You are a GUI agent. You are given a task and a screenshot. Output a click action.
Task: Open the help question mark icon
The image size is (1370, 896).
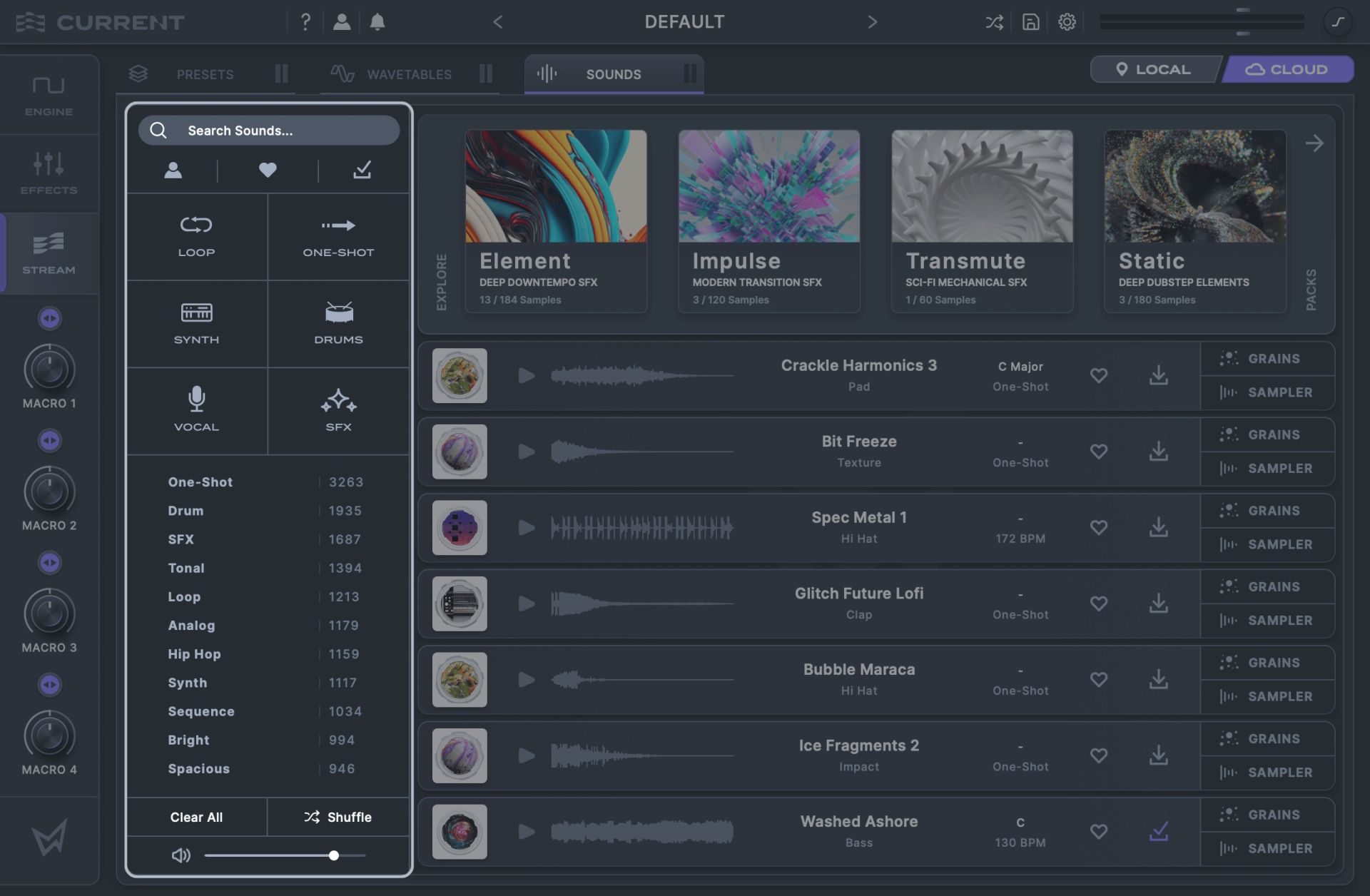[305, 22]
